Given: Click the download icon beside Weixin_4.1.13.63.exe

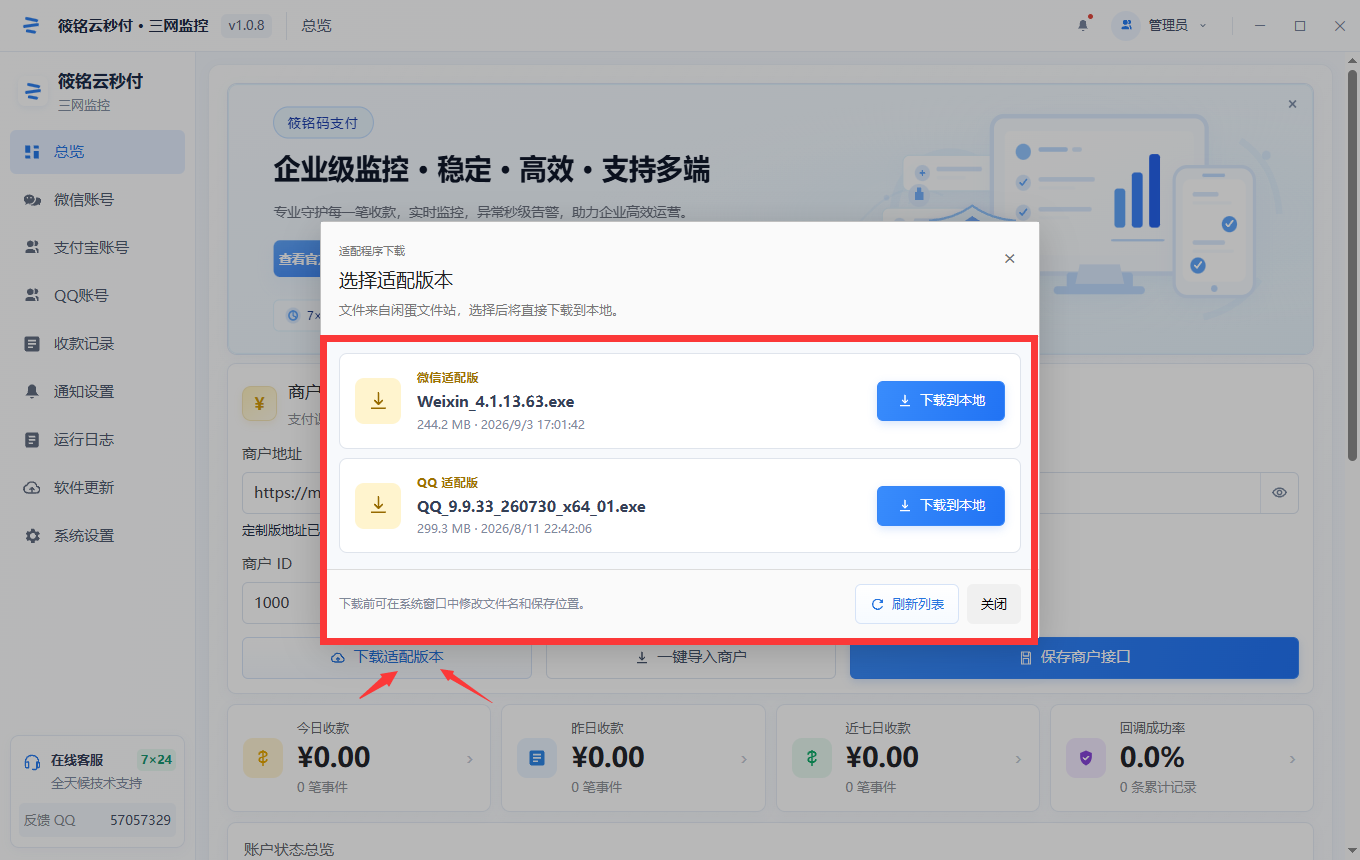Looking at the screenshot, I should pos(378,401).
